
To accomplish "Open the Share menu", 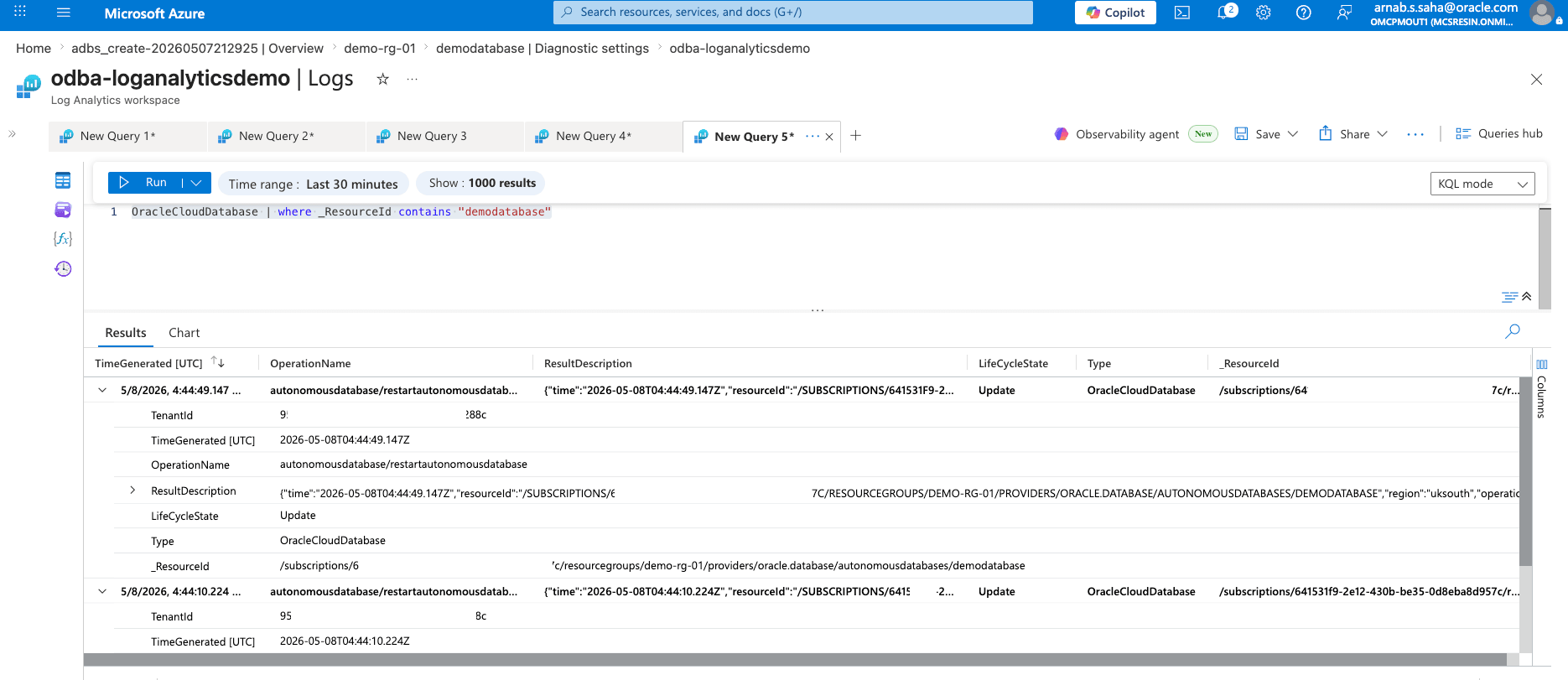I will point(1353,134).
